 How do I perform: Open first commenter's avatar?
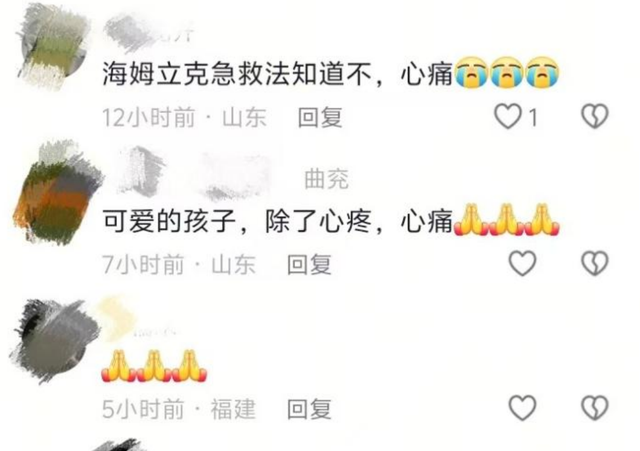(53, 46)
